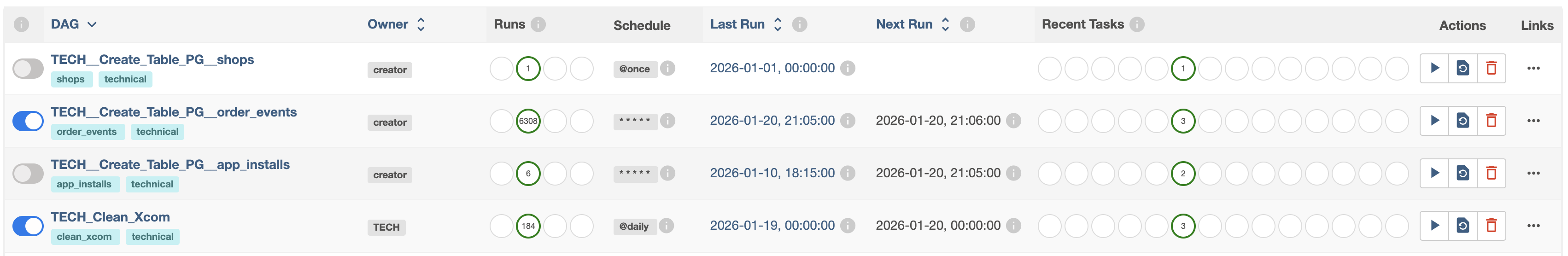Trigger the TECH__Create_Table_PG__app_installs DAG play button
Image resolution: width=1568 pixels, height=256 pixels.
[x=1434, y=173]
